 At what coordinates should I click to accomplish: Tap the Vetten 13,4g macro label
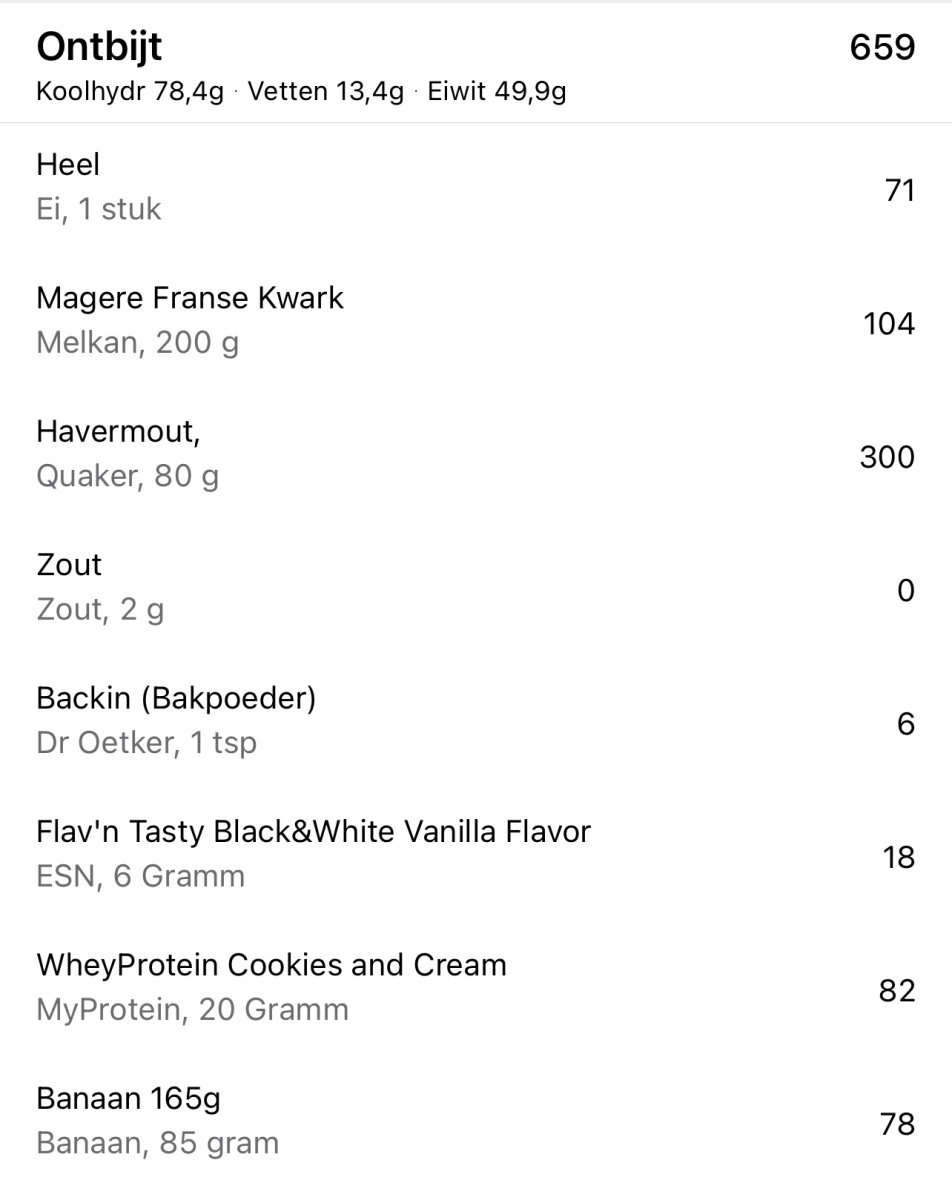[x=326, y=93]
